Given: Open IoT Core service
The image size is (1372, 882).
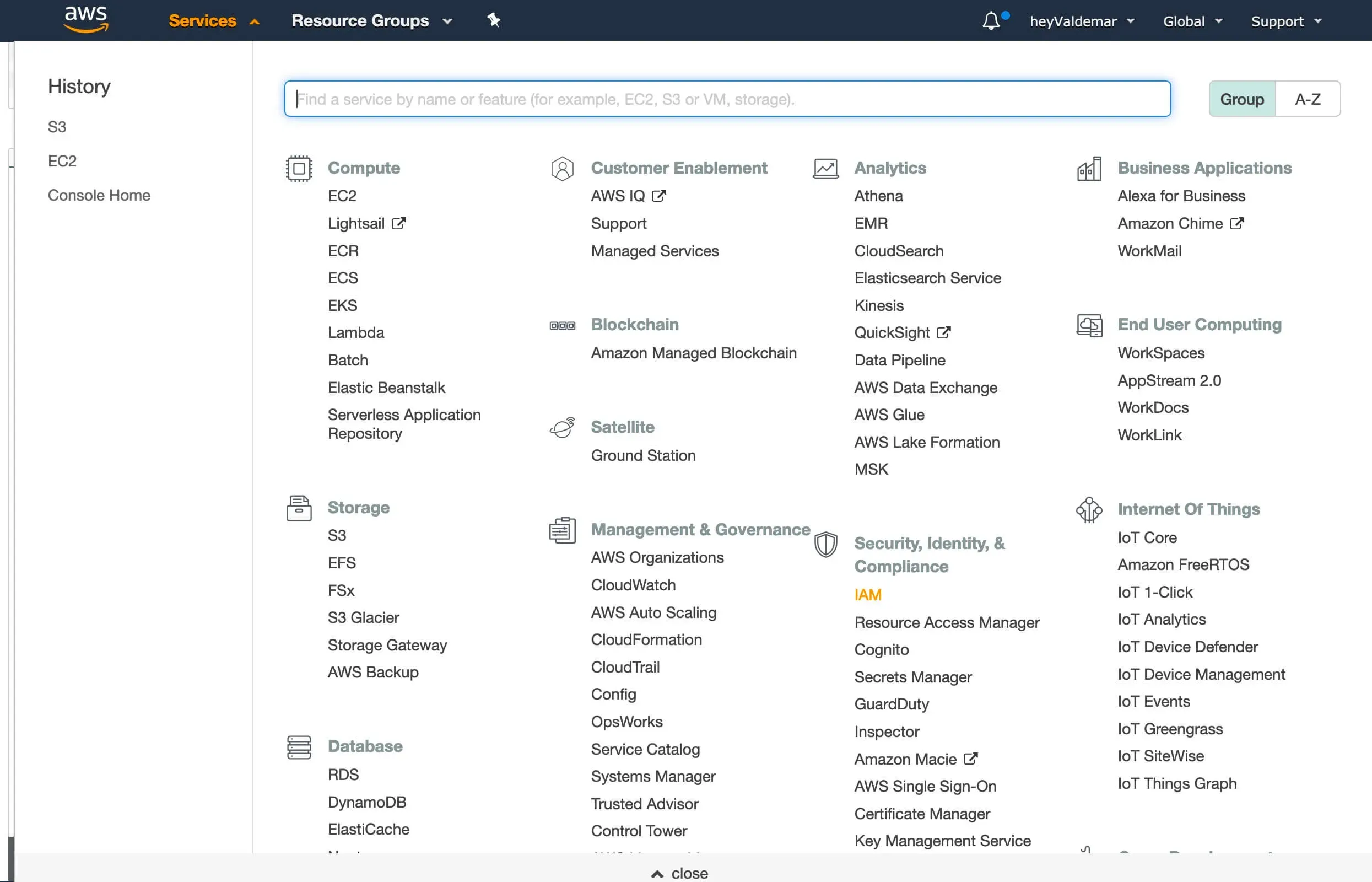Looking at the screenshot, I should tap(1147, 538).
